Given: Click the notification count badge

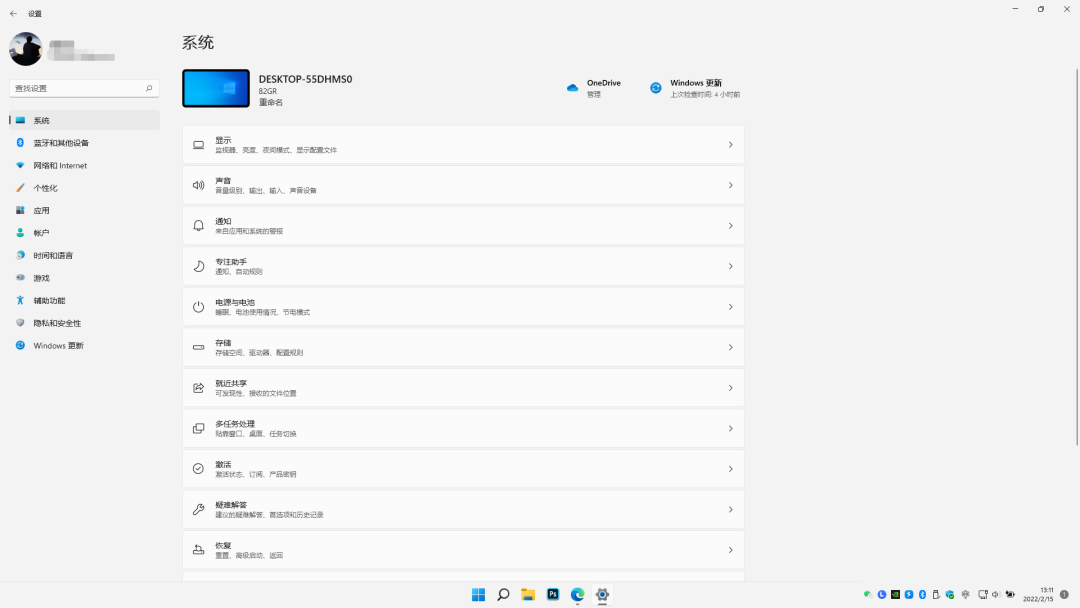Looking at the screenshot, I should pyautogui.click(x=1064, y=594).
